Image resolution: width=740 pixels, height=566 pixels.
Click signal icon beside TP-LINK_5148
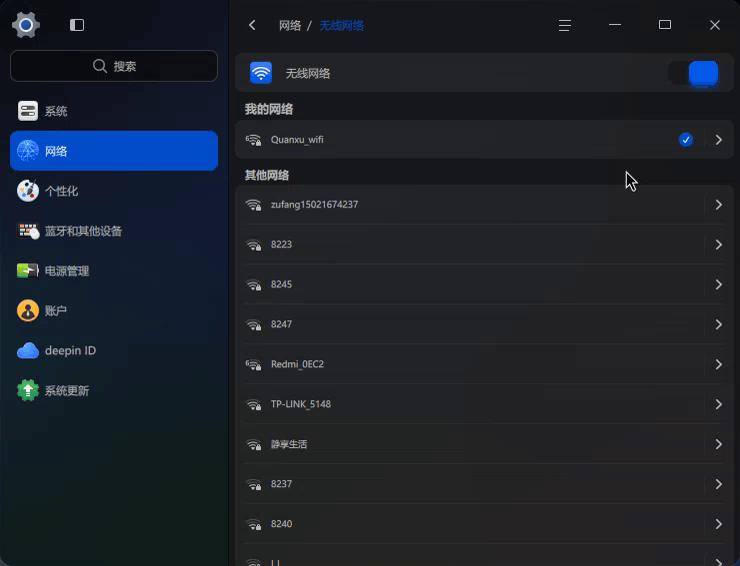click(253, 404)
